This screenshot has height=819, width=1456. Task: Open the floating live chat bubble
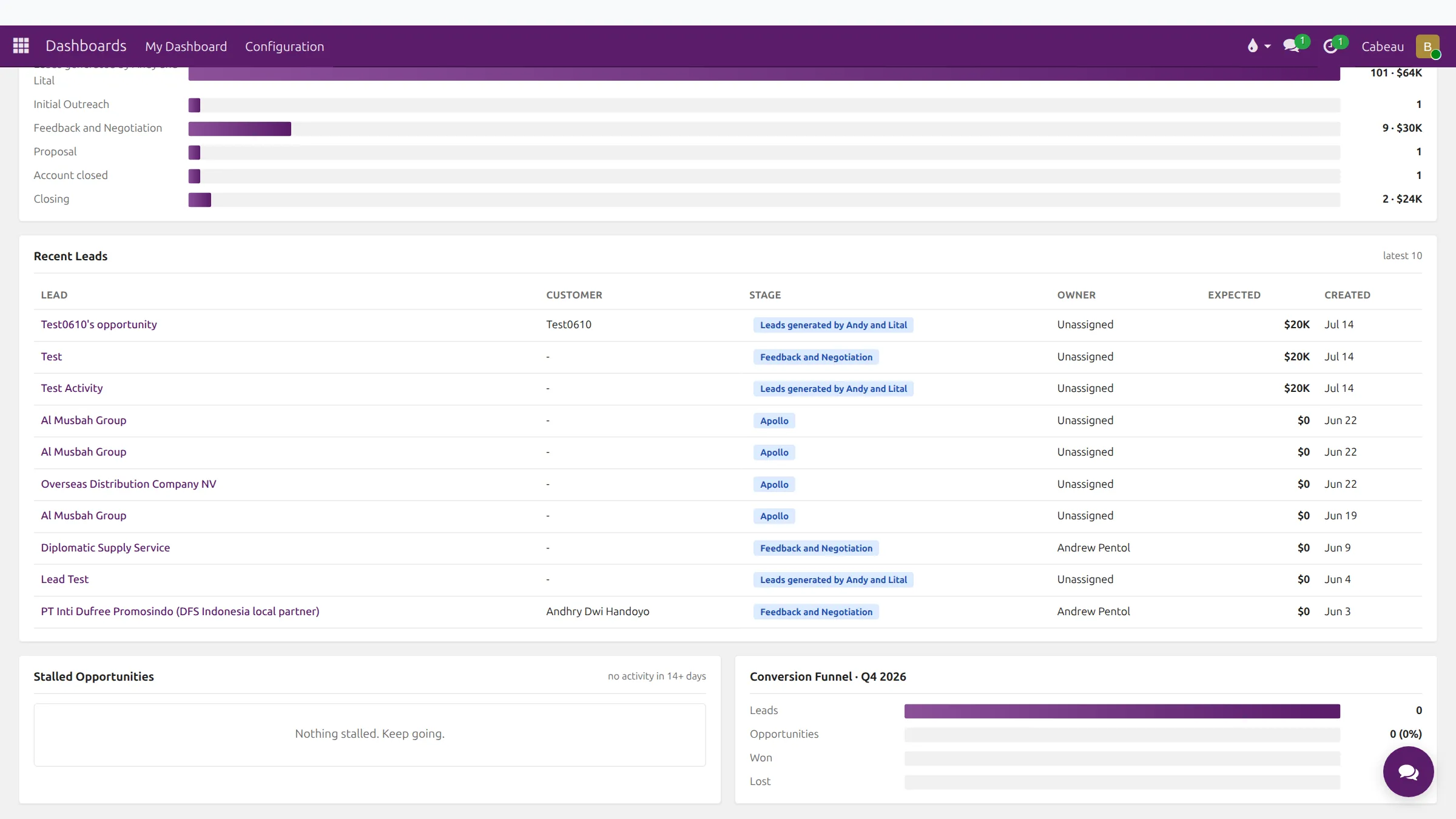(1408, 771)
